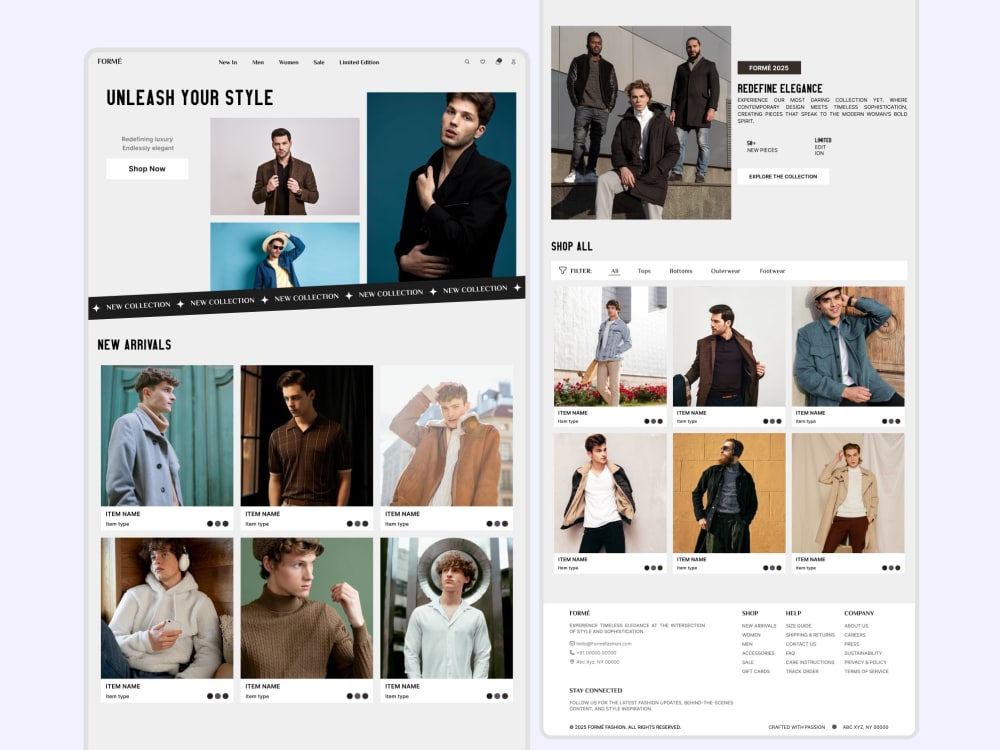Open the large hero photo with teal background
This screenshot has height=750, width=1000.
pyautogui.click(x=441, y=187)
